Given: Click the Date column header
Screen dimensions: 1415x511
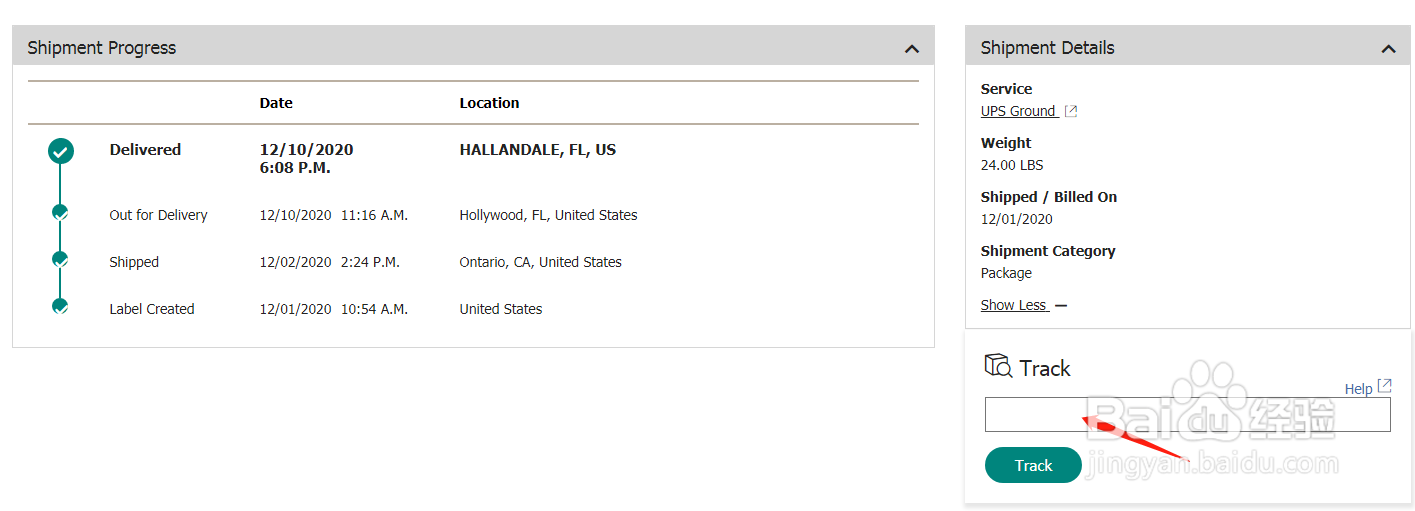Looking at the screenshot, I should tap(276, 103).
